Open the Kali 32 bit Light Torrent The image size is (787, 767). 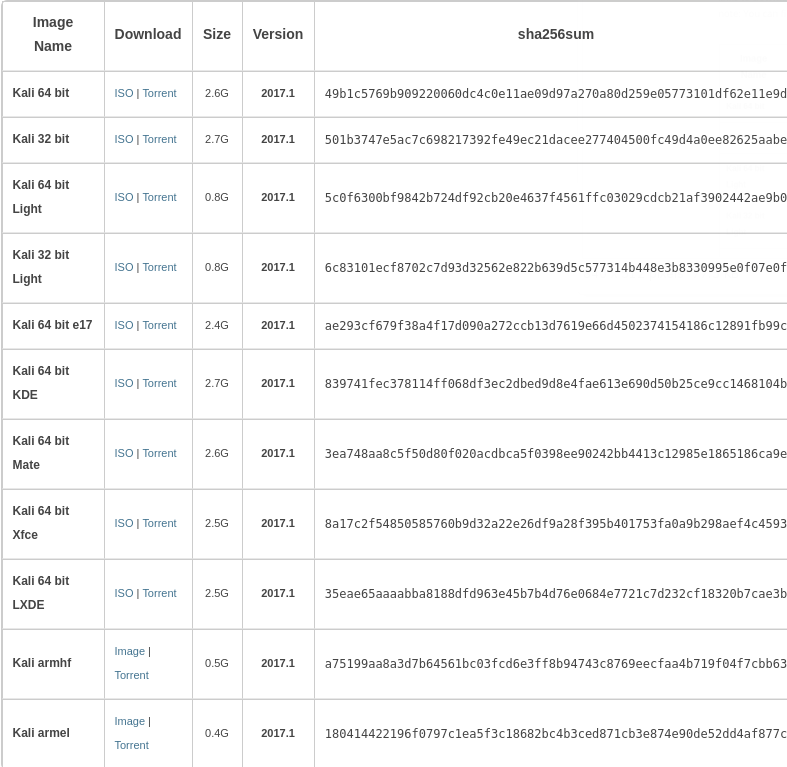(x=160, y=268)
